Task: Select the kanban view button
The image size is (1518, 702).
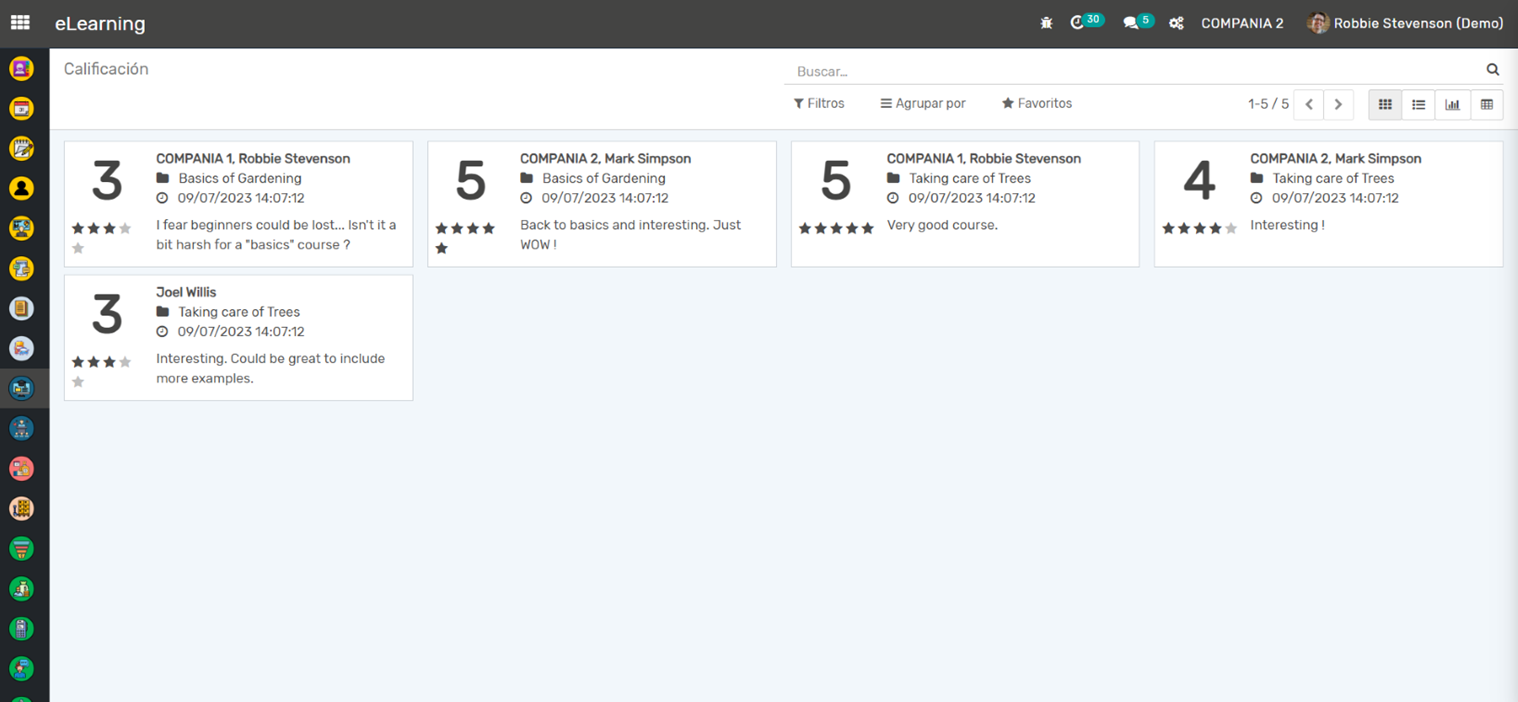Action: [1385, 104]
